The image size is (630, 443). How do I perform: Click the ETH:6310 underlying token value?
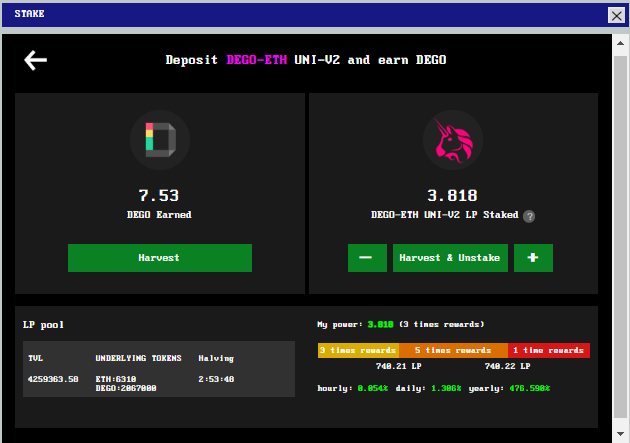[116, 379]
